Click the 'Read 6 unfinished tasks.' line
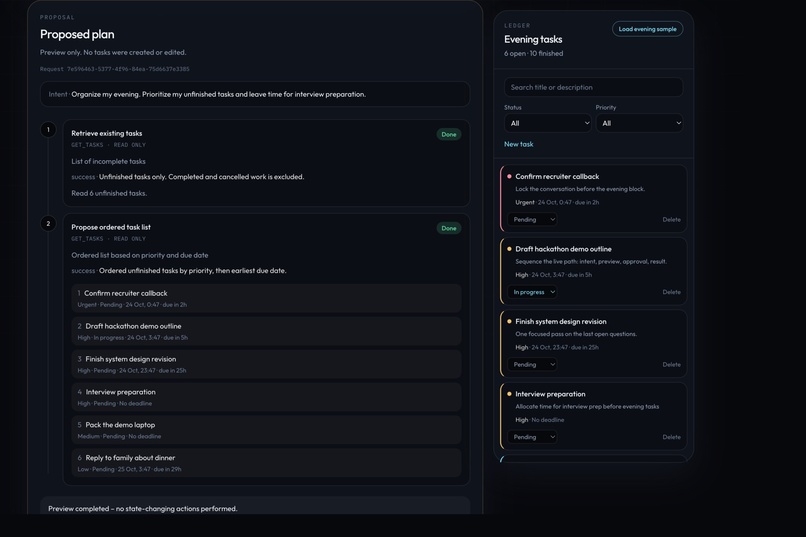The width and height of the screenshot is (806, 537). pyautogui.click(x=109, y=193)
